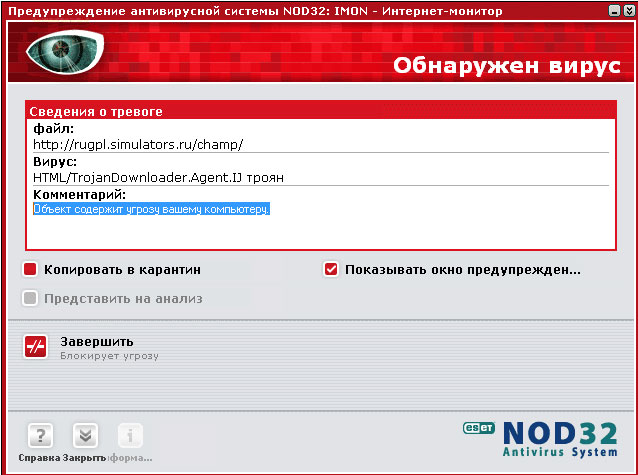Click the Обнаружен вирус banner heading
Image resolution: width=638 pixels, height=475 pixels.
(x=506, y=66)
